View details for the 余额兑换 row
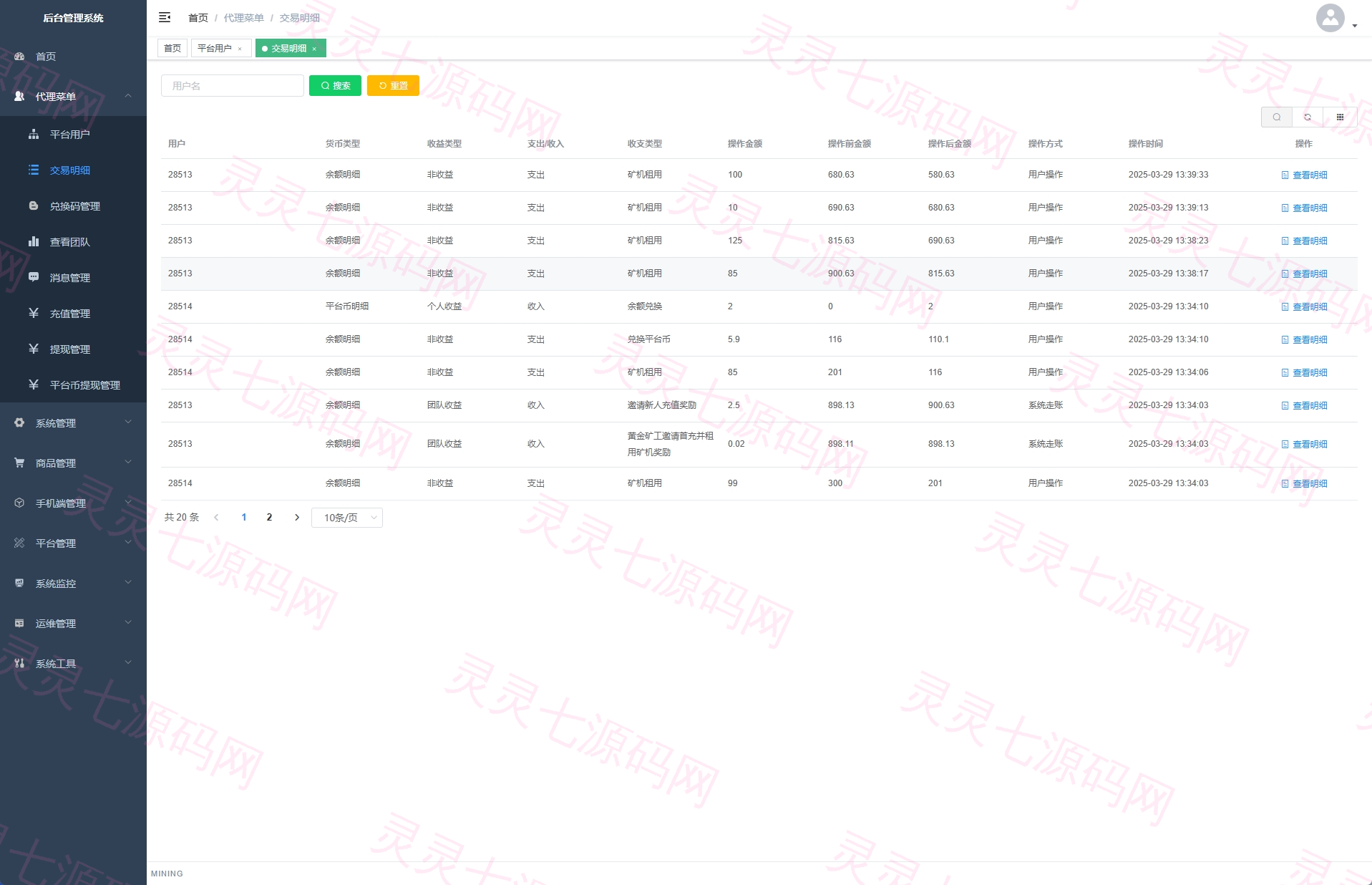This screenshot has width=1372, height=885. [1304, 306]
